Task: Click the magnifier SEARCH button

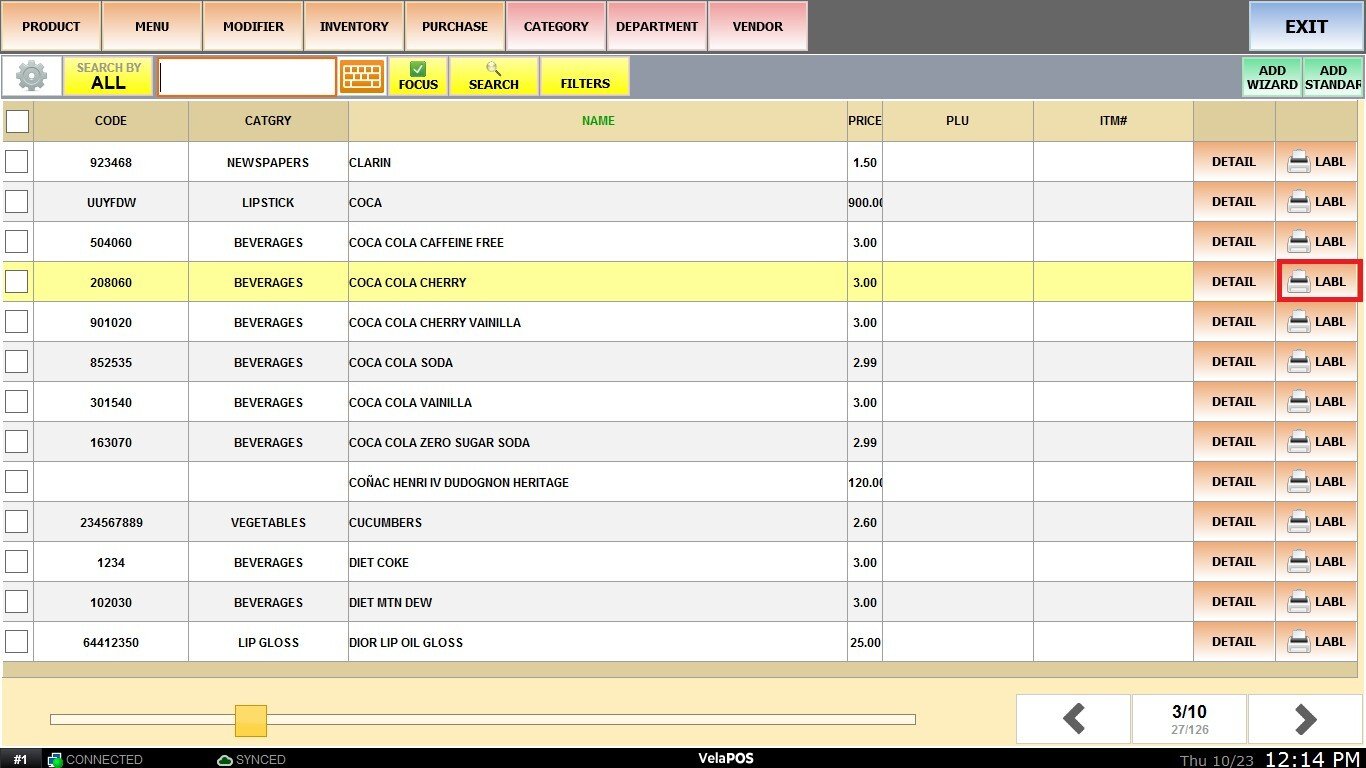Action: [x=494, y=76]
